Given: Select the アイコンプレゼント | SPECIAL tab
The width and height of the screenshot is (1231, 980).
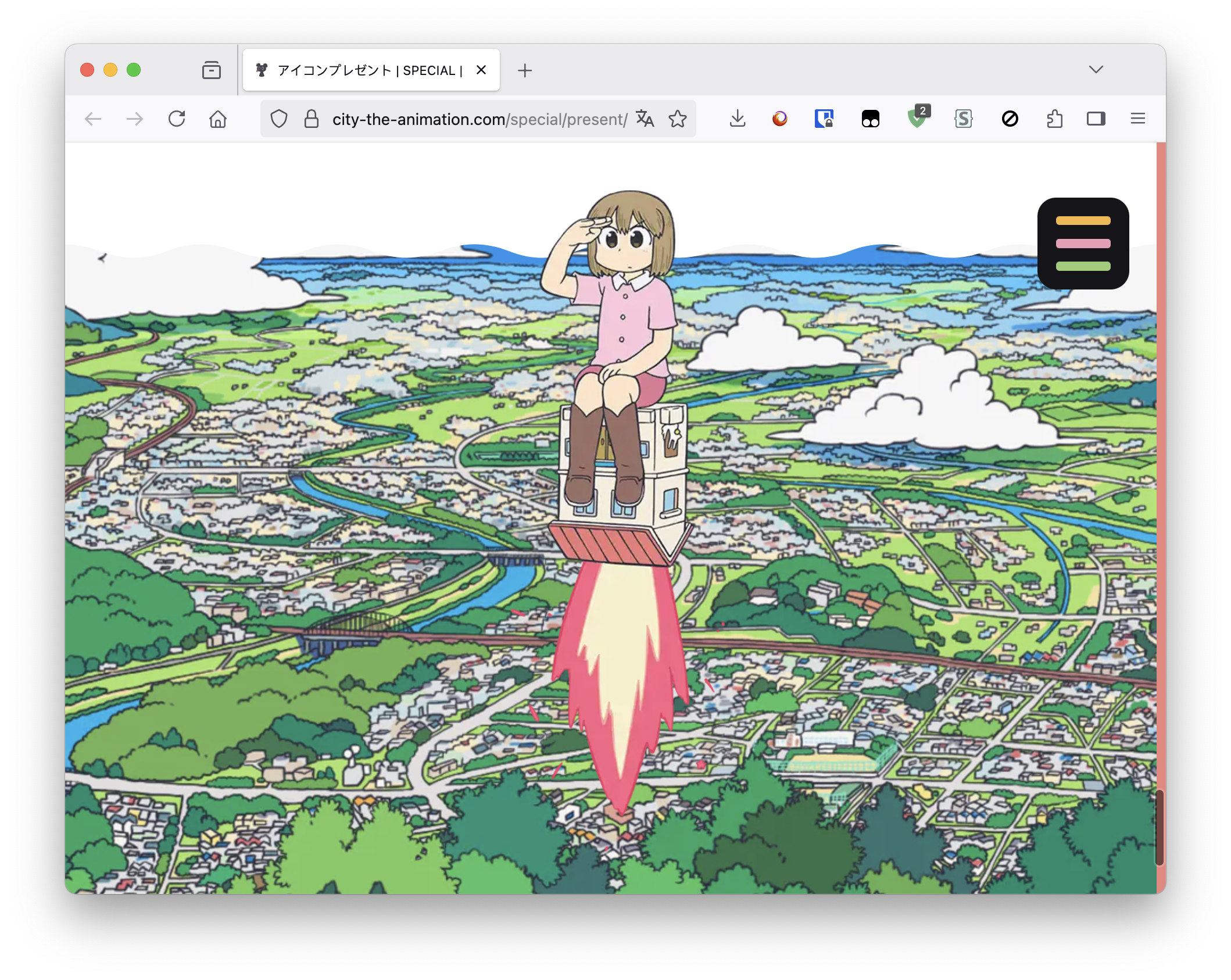Looking at the screenshot, I should (371, 70).
